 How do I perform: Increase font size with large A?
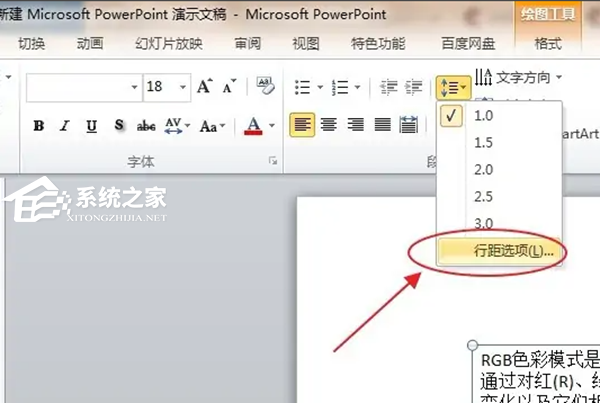[204, 86]
